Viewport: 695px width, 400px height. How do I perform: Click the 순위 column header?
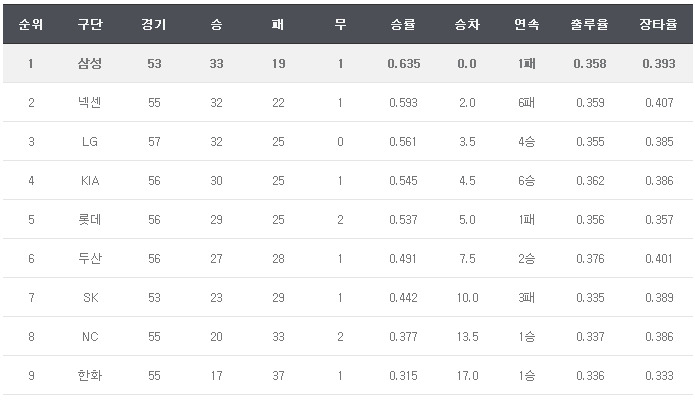click(30, 24)
